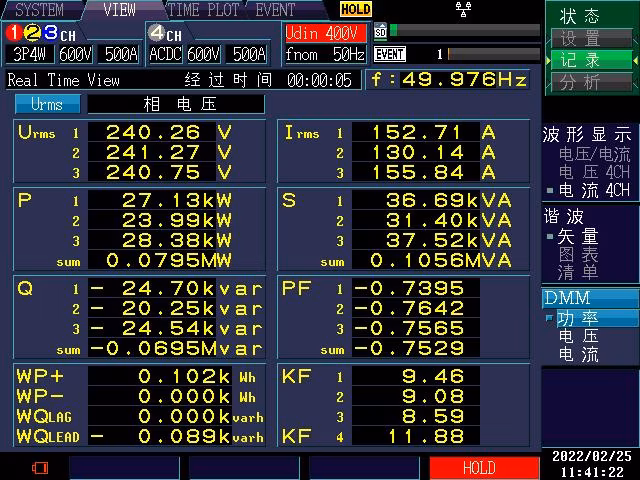The image size is (640, 480).
Task: Choose 电流 4CH waveform display
Action: coord(594,190)
